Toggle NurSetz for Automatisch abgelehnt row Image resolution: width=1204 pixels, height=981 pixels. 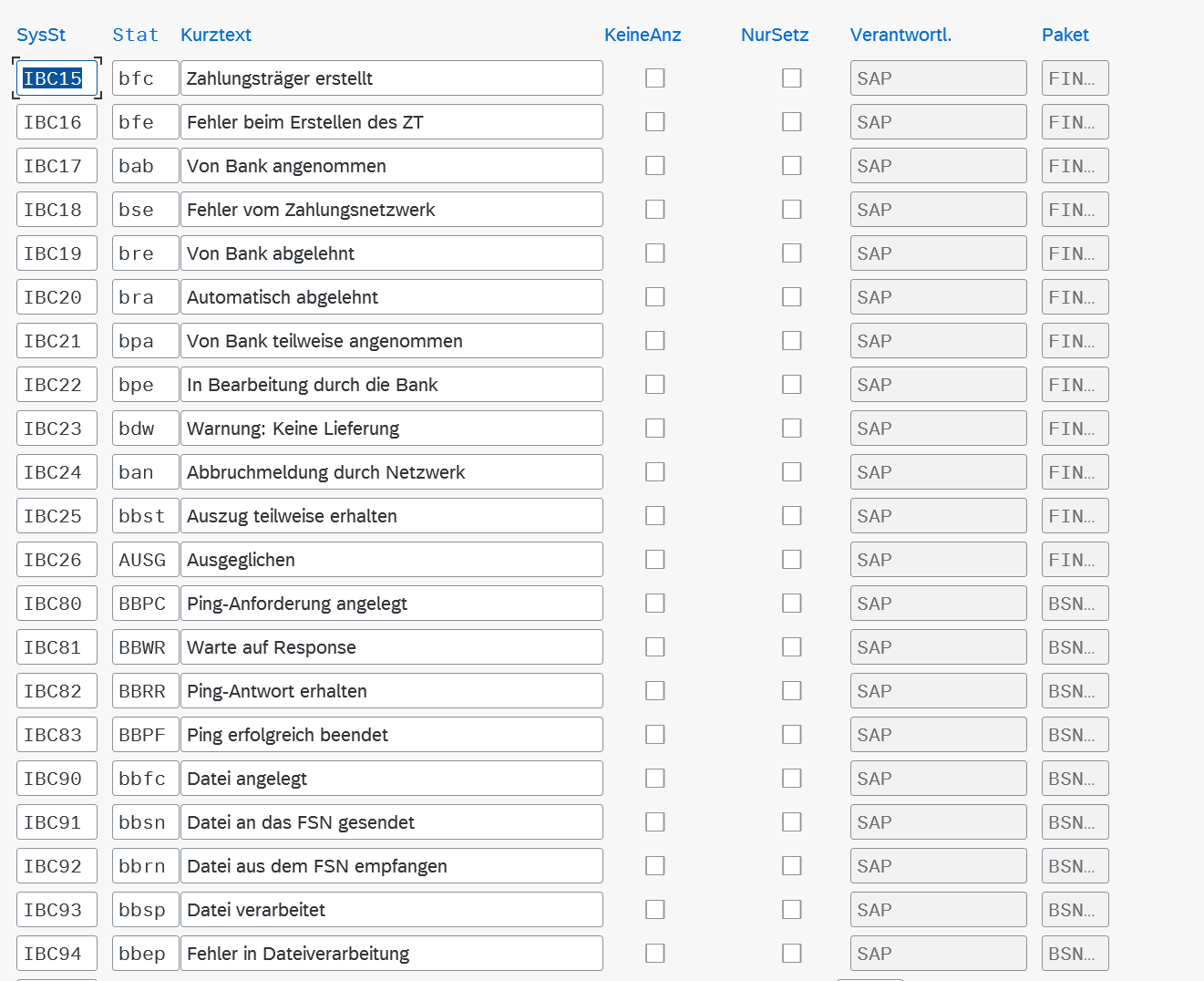click(791, 297)
